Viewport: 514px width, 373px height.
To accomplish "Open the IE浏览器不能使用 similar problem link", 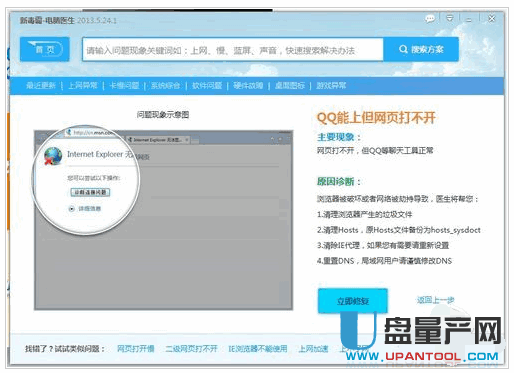I will (x=258, y=349).
